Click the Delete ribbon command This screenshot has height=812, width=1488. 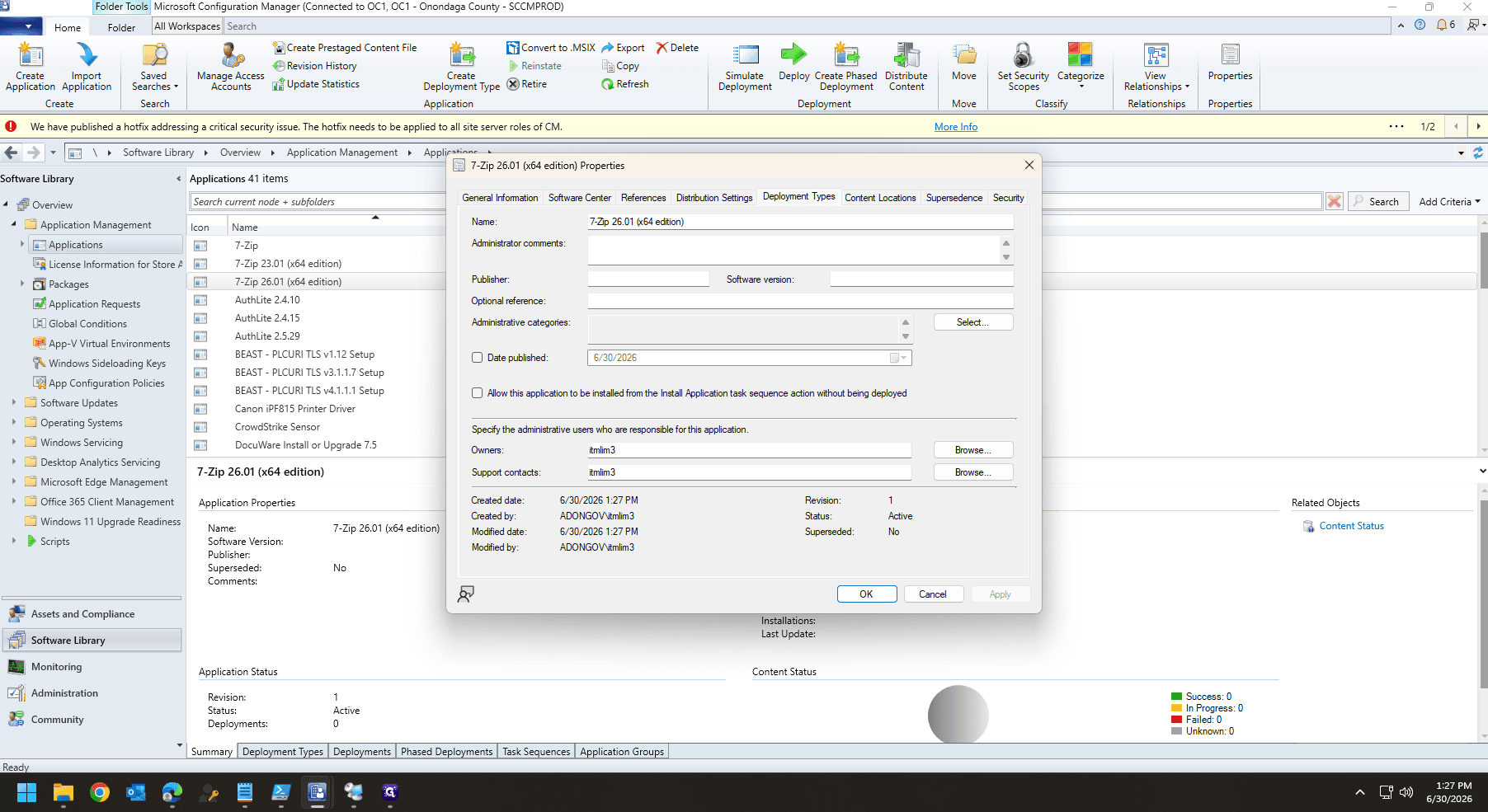677,48
